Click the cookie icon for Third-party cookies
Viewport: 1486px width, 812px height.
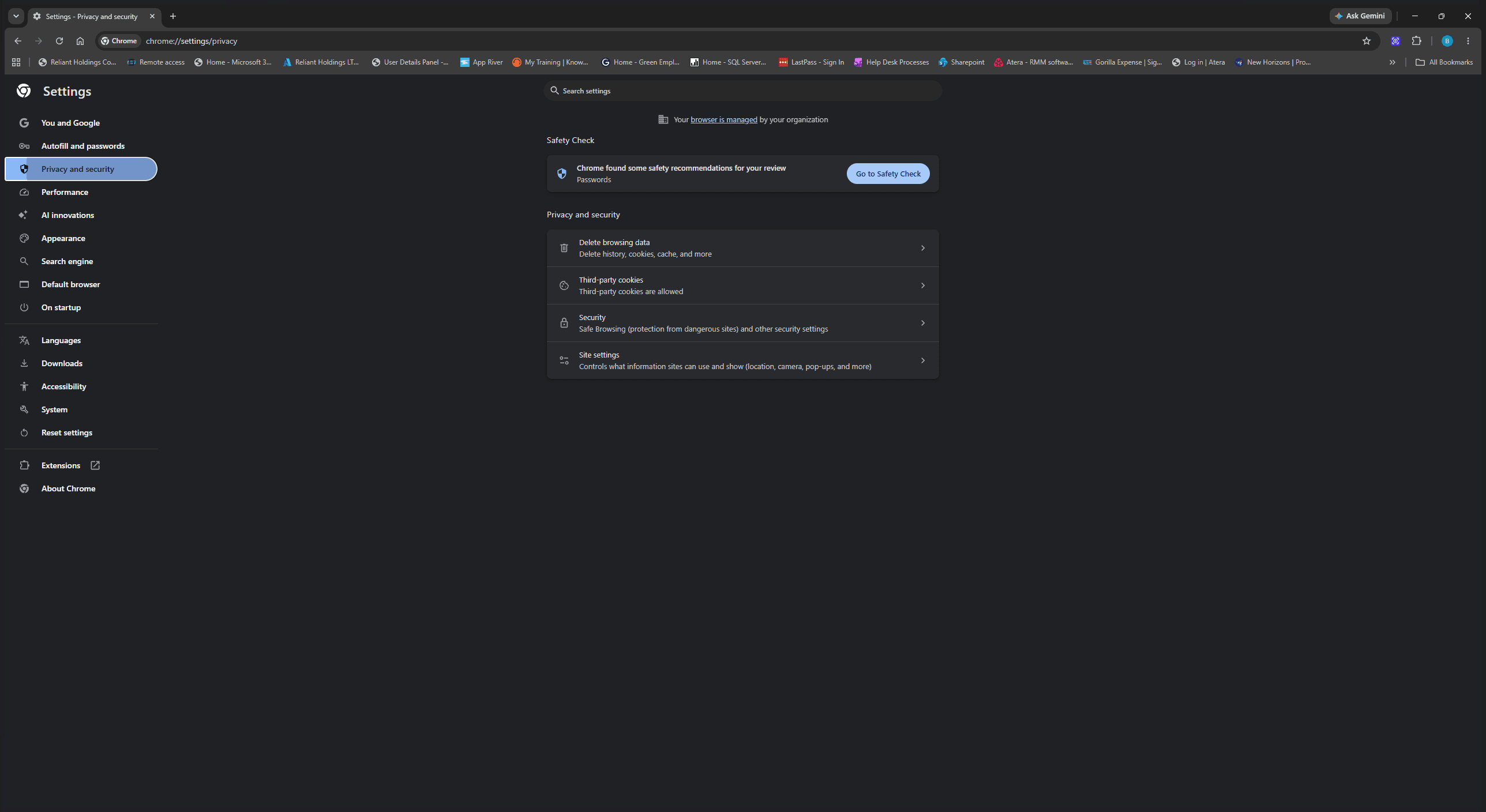[564, 285]
